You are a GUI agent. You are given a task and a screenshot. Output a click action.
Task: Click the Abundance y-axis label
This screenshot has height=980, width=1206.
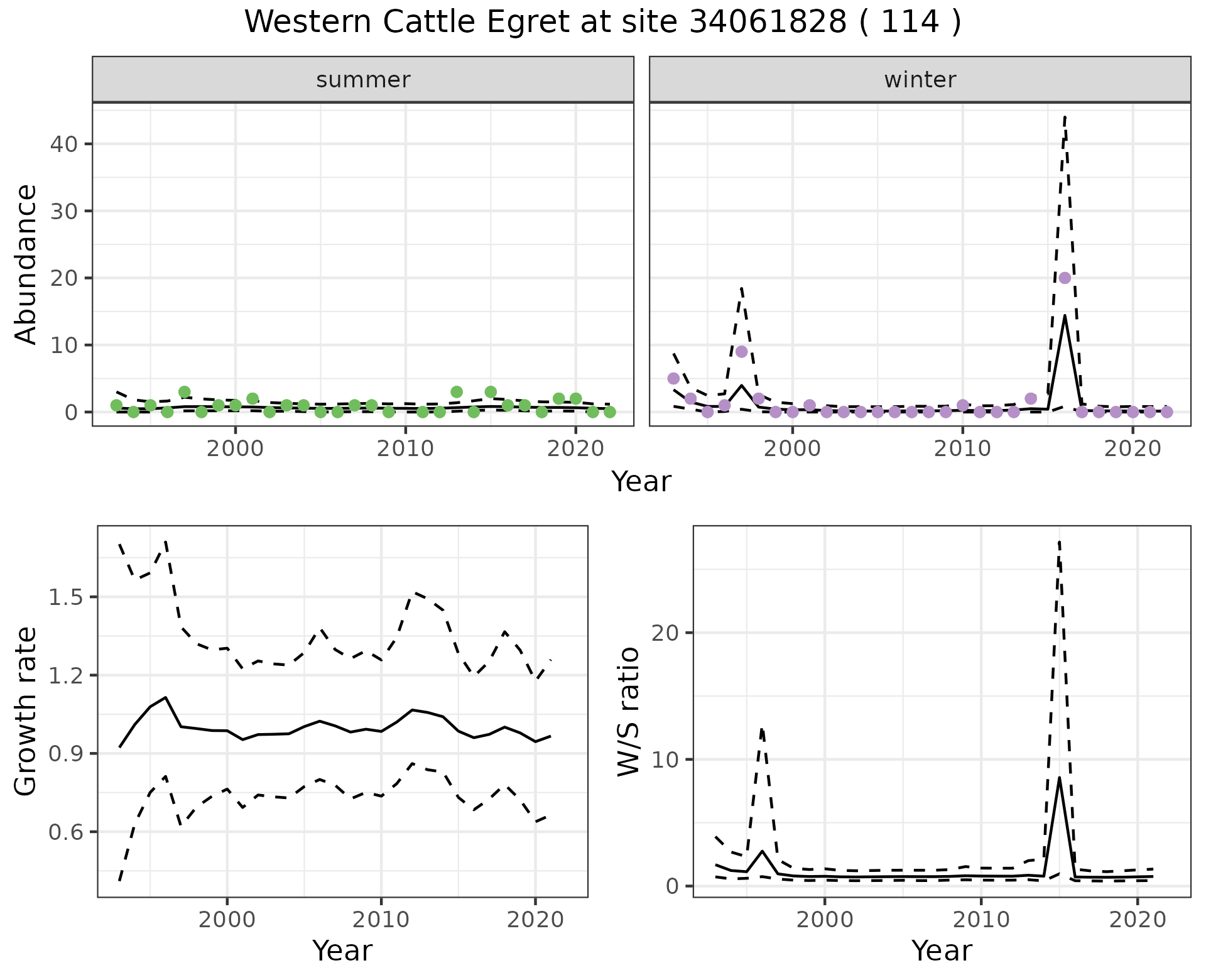click(x=26, y=264)
